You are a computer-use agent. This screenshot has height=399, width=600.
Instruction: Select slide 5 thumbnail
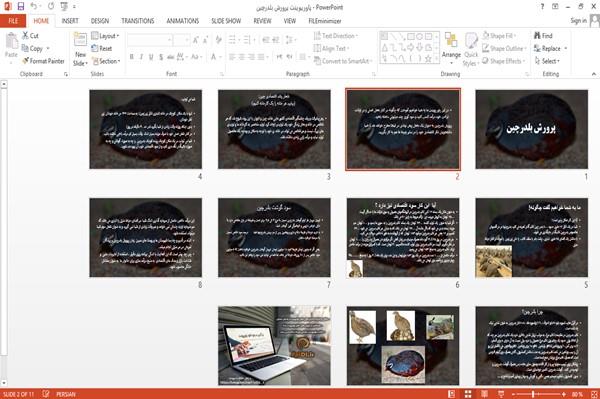(x=532, y=238)
